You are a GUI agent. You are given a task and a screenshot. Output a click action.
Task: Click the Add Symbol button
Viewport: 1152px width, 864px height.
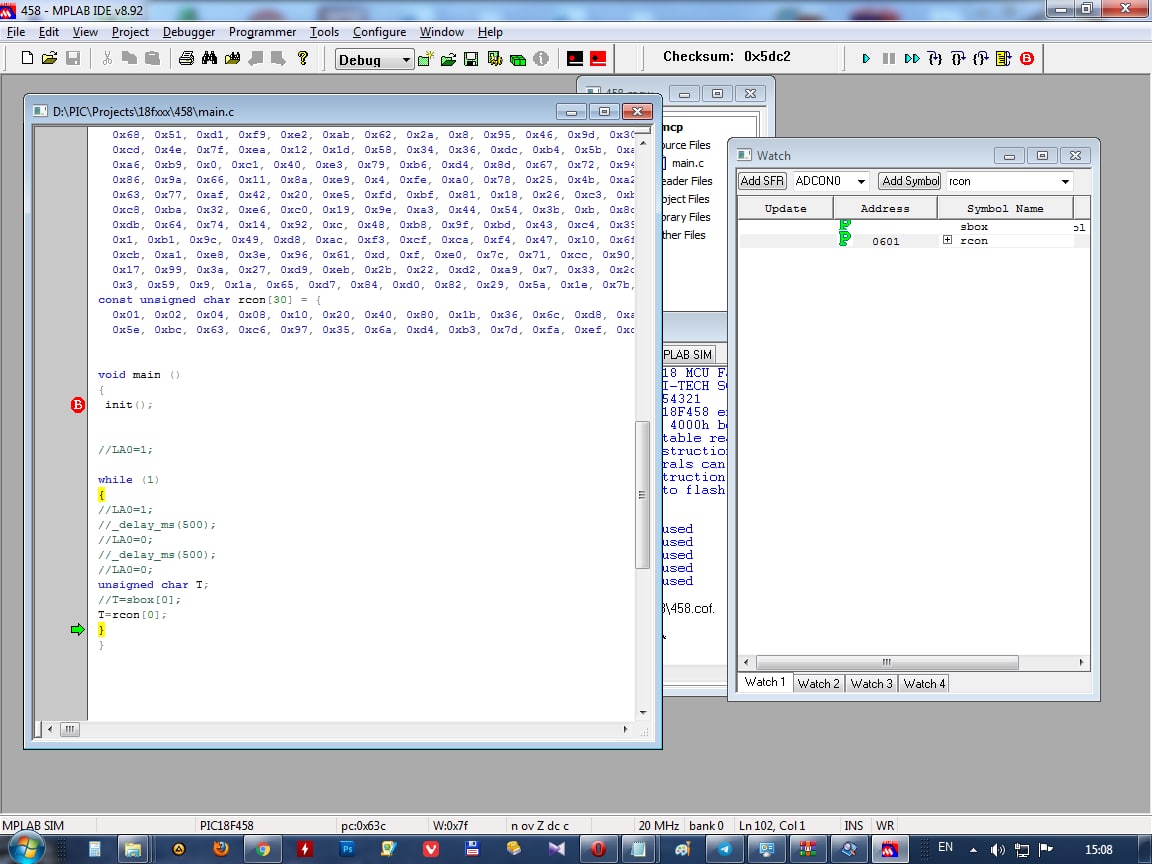(x=910, y=181)
